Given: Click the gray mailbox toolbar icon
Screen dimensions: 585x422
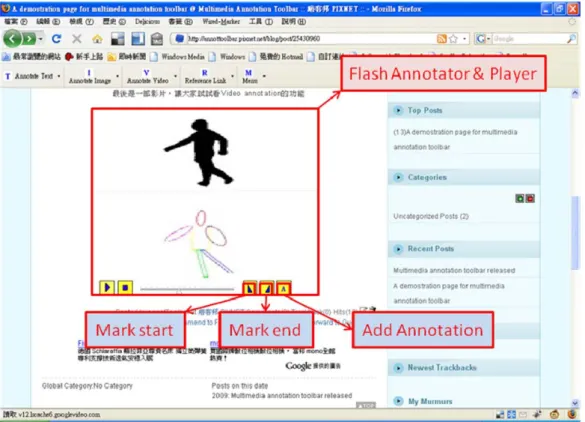Looking at the screenshot, I should tap(157, 38).
